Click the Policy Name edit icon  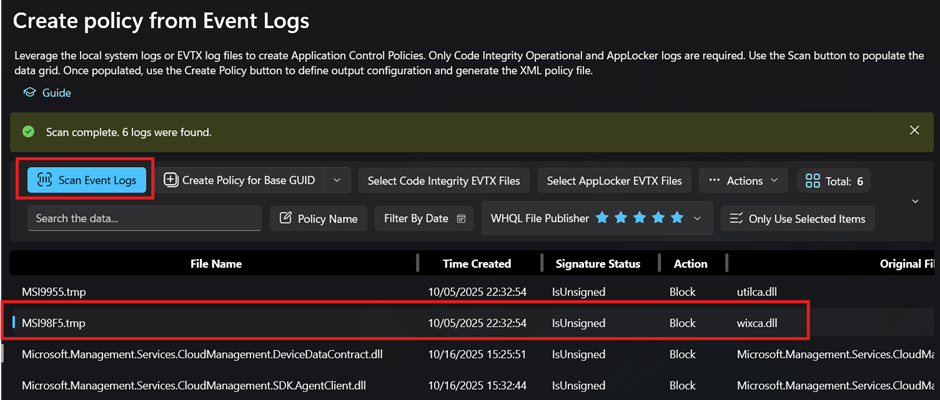click(x=287, y=218)
